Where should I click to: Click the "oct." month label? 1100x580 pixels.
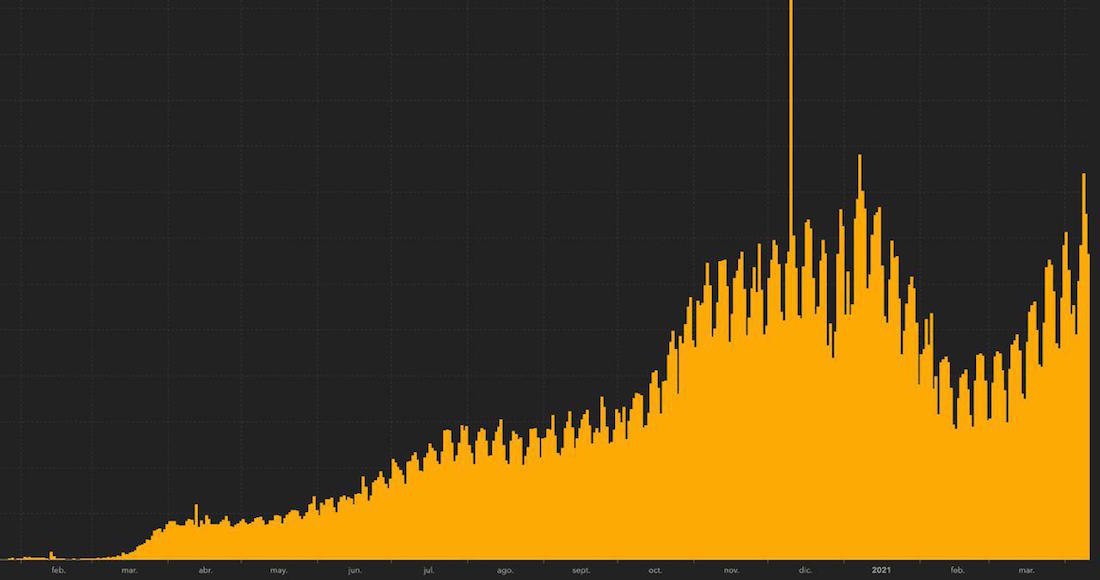[656, 570]
